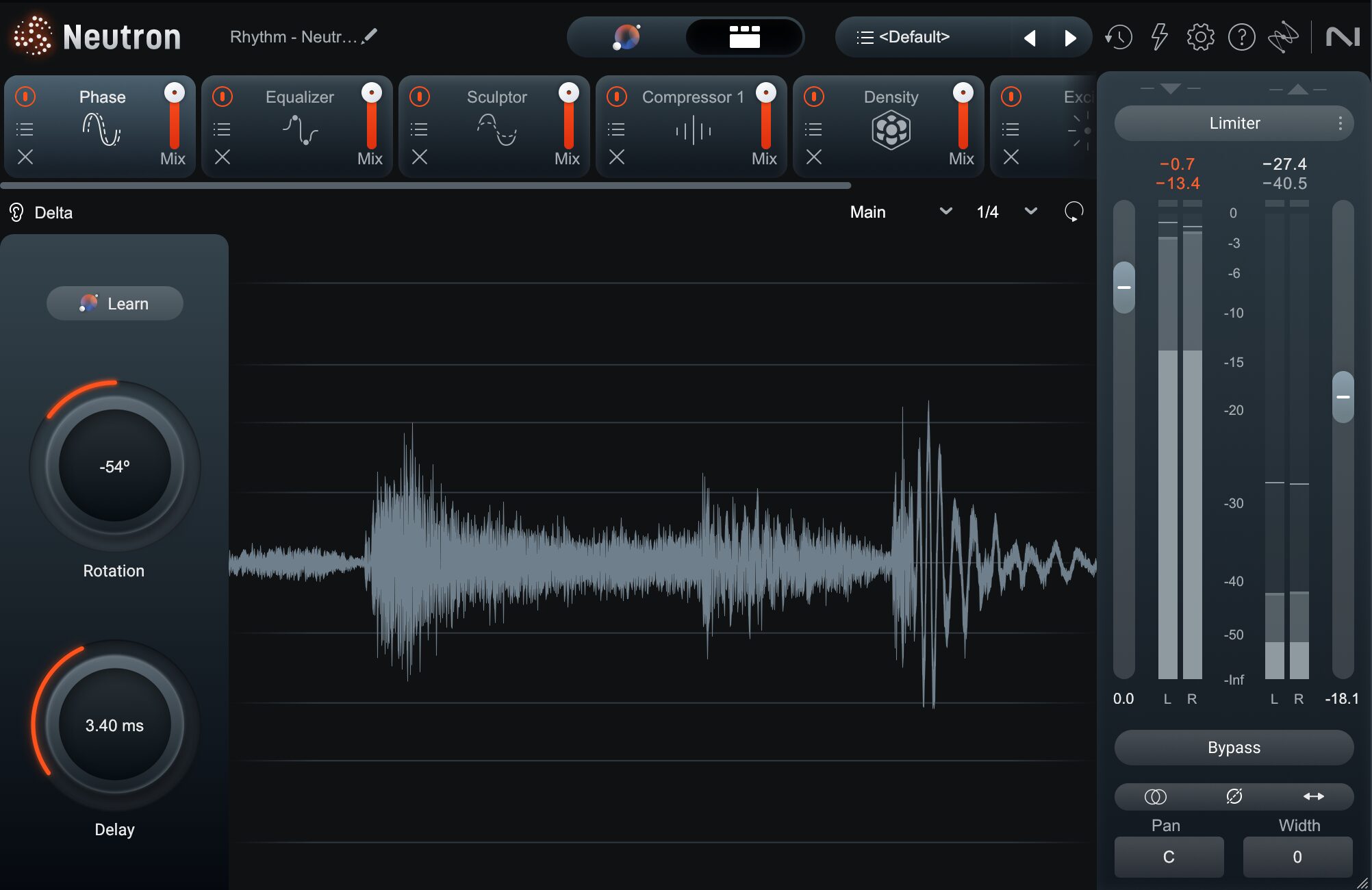1372x890 pixels.
Task: Click the Delta ear icon
Action: pyautogui.click(x=16, y=212)
